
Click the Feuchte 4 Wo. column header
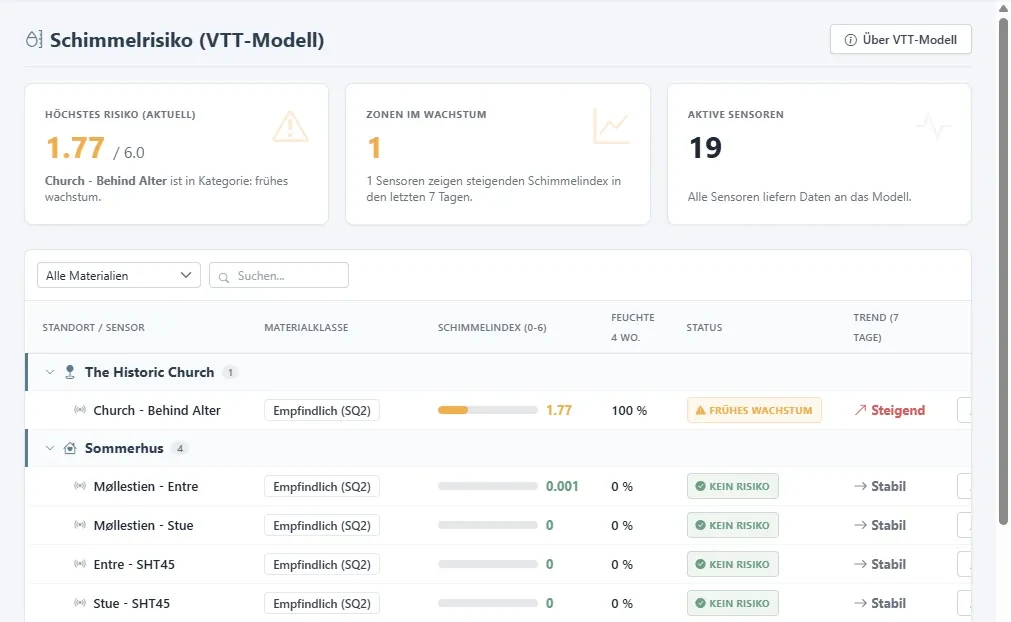[633, 327]
